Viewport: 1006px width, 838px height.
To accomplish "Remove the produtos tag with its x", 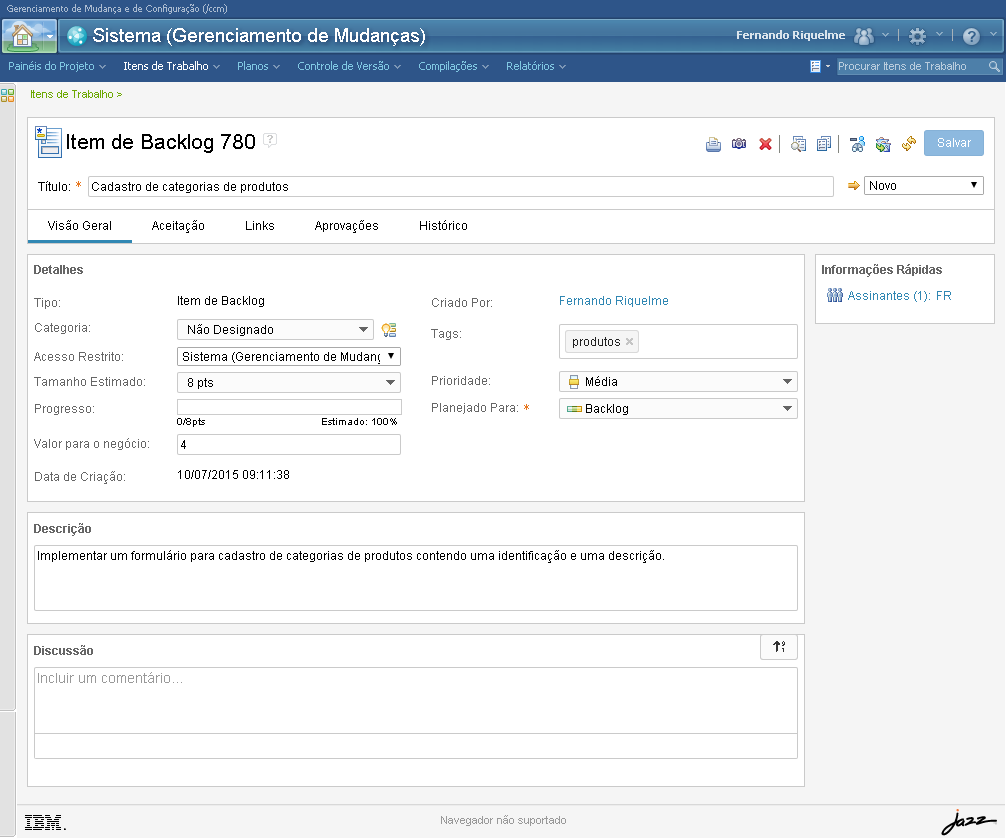I will tap(629, 341).
